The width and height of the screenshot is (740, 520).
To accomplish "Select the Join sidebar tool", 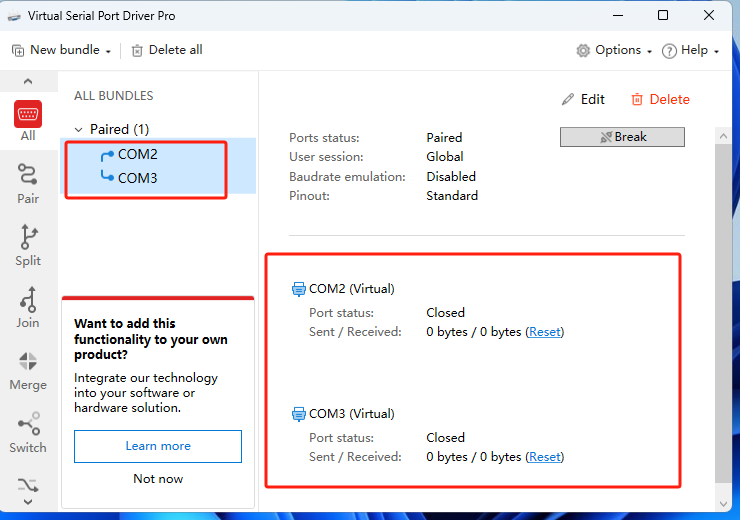I will pyautogui.click(x=28, y=308).
